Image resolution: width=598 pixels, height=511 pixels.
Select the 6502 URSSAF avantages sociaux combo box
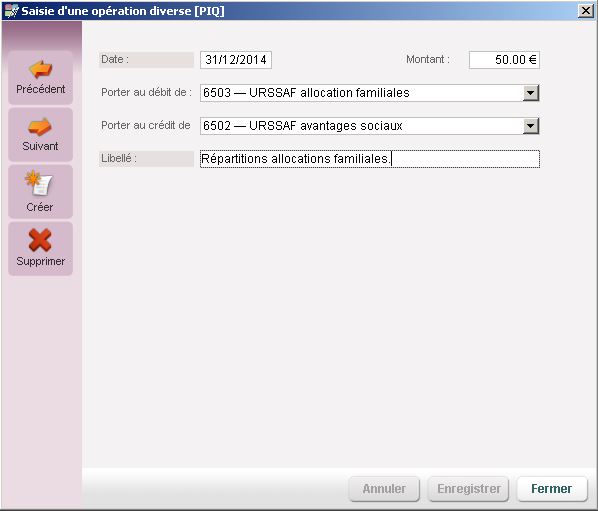click(x=370, y=126)
